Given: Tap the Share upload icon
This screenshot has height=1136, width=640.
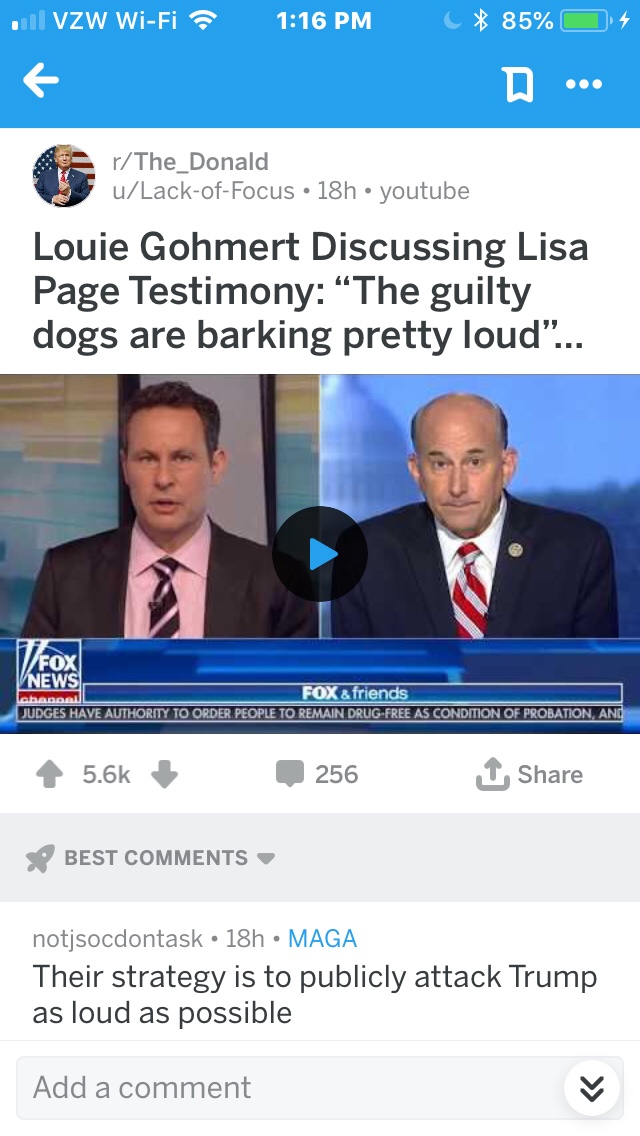Looking at the screenshot, I should pyautogui.click(x=492, y=773).
